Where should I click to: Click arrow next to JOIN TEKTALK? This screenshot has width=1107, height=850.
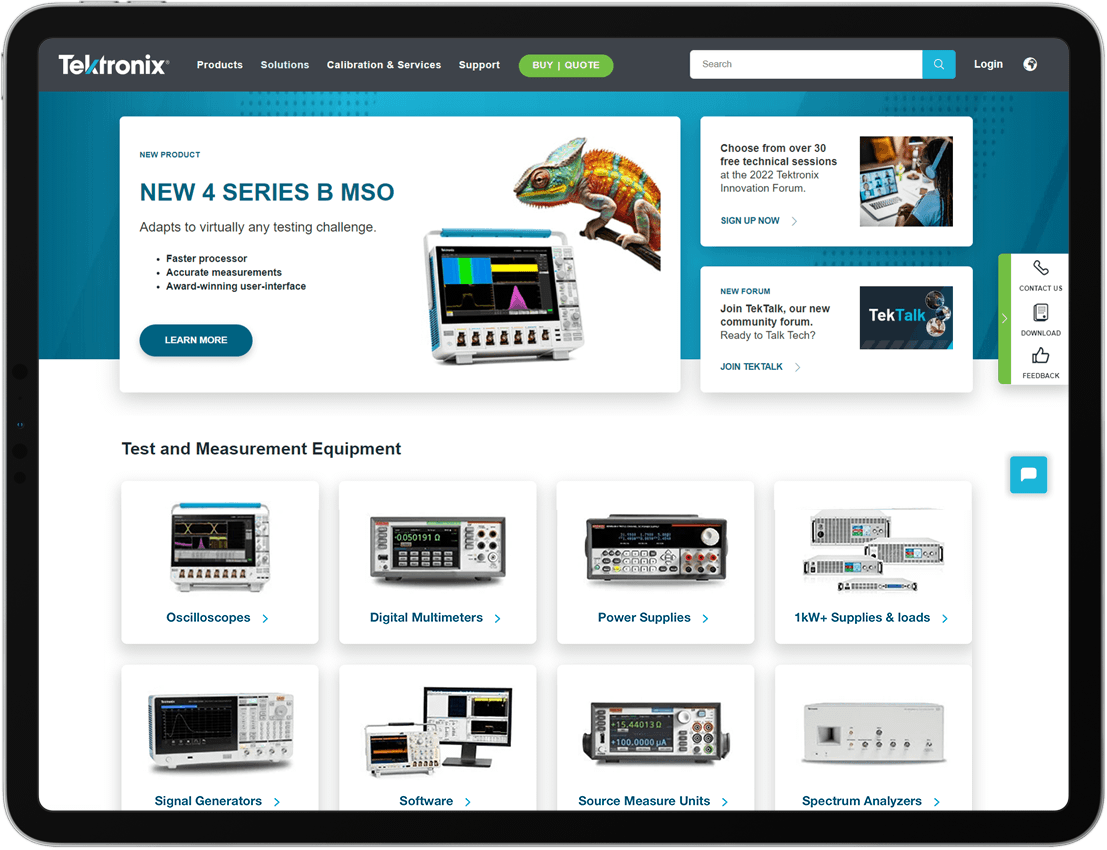(x=797, y=367)
